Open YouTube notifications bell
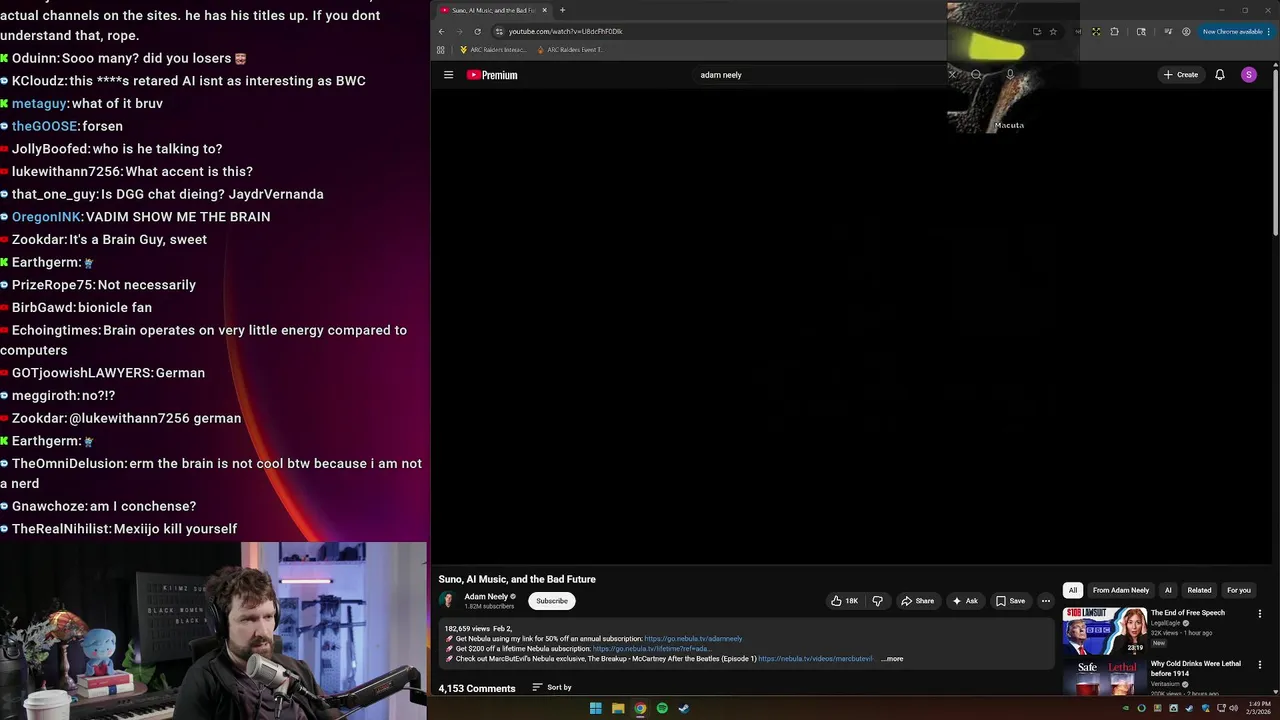The image size is (1280, 720). click(1220, 75)
